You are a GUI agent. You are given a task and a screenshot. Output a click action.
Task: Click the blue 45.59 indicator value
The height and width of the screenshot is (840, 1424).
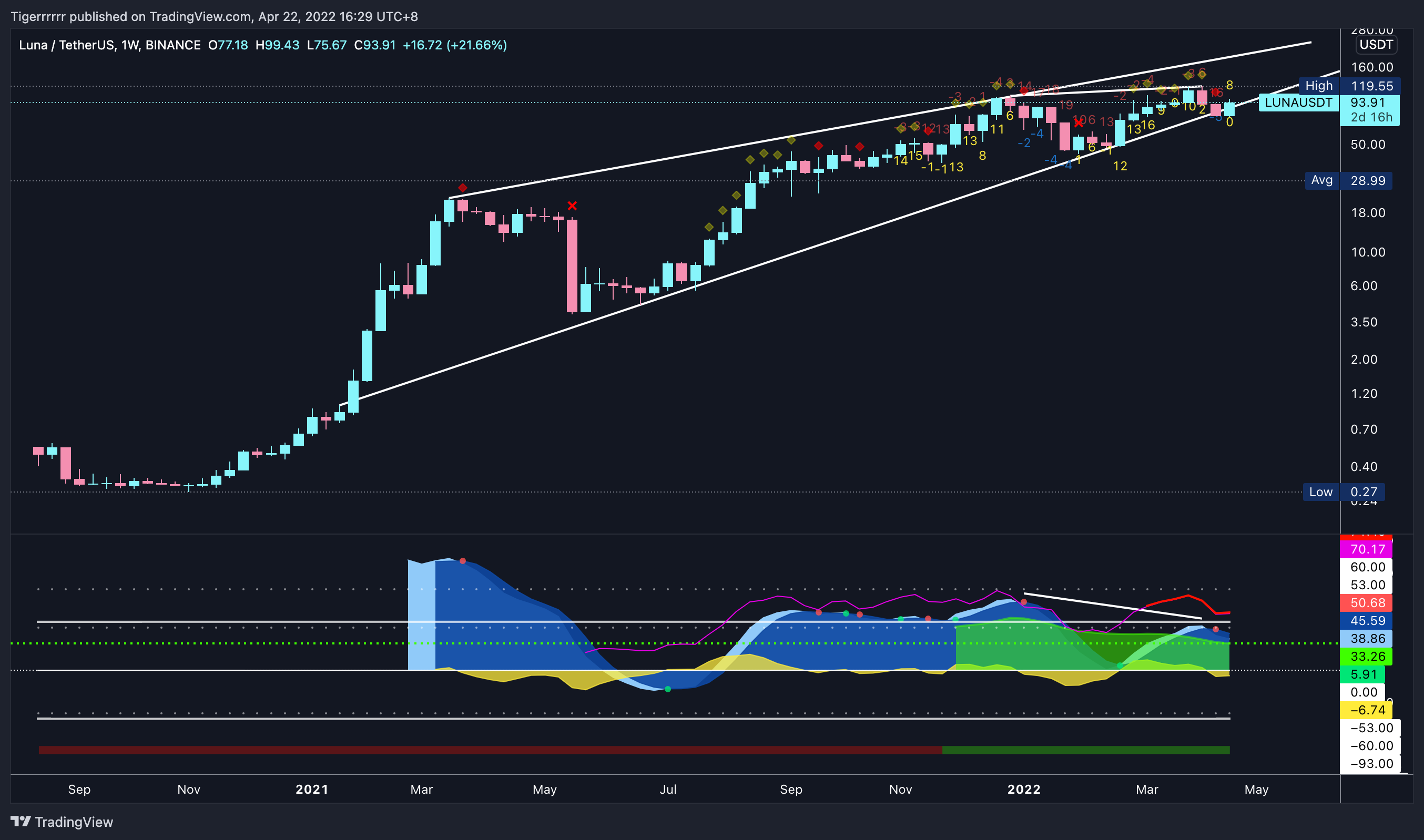1366,621
